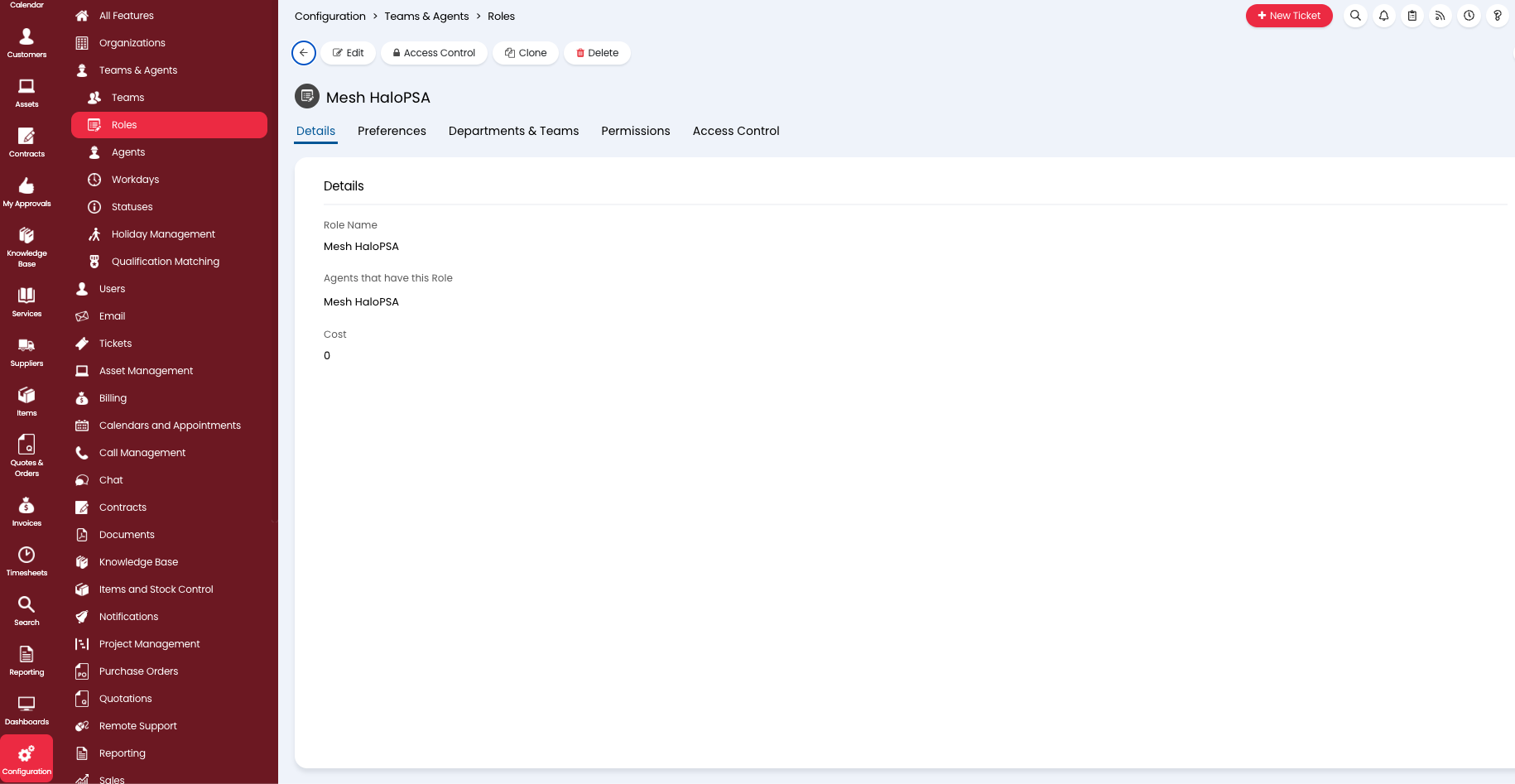Viewport: 1515px width, 784px height.
Task: Click the Access Control toolbar button
Action: 434,53
